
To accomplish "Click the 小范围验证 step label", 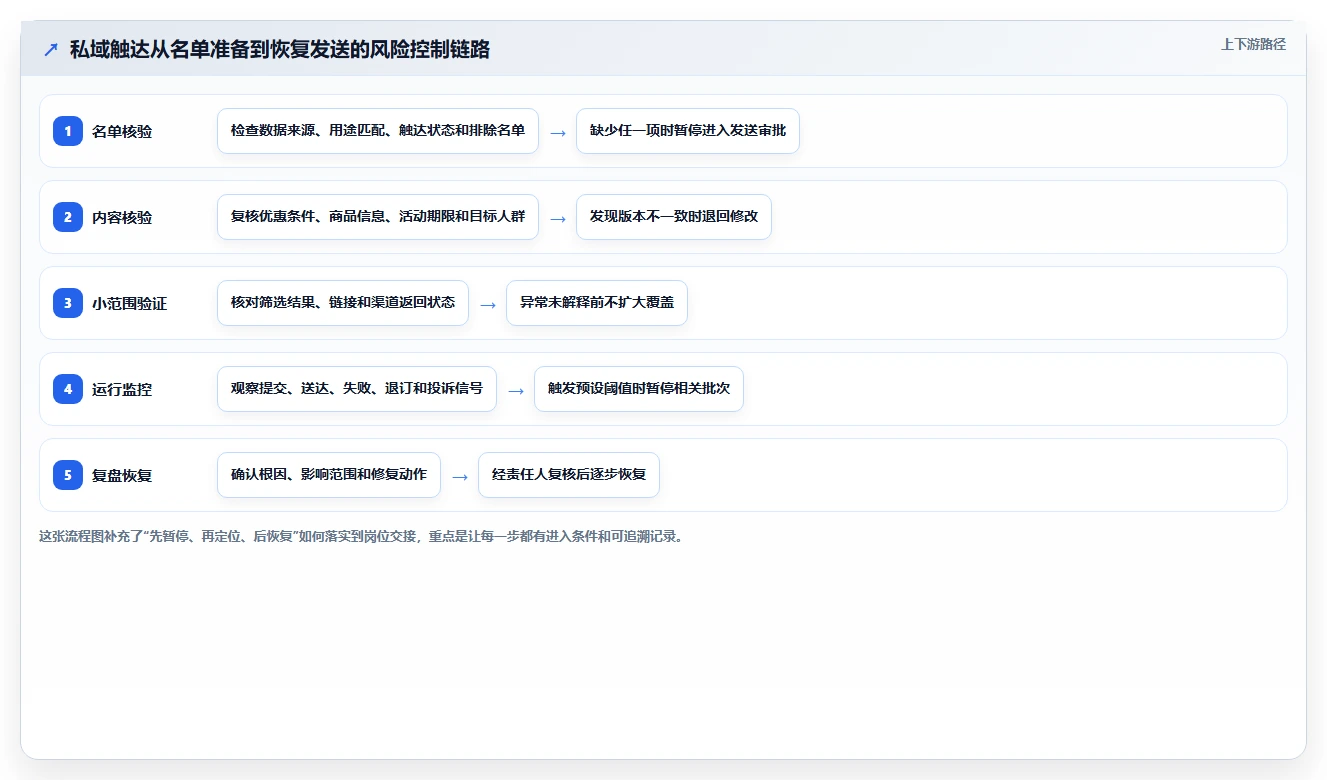I will click(x=130, y=304).
